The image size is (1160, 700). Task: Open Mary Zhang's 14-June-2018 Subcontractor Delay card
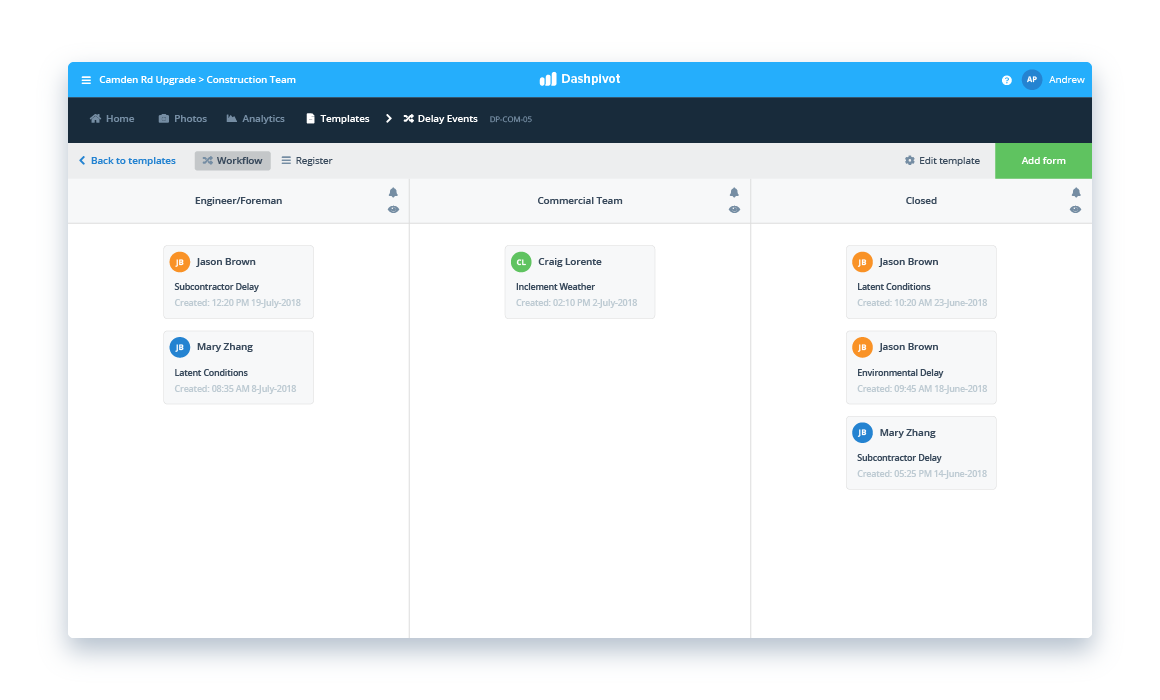point(921,453)
